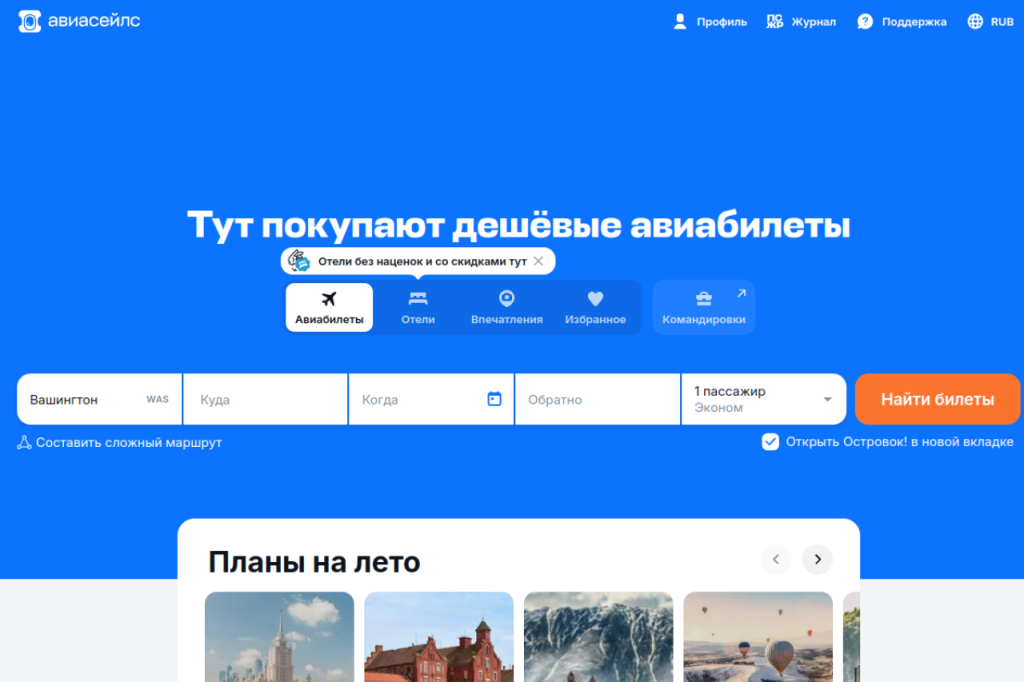Open the Избранное favorites tab
The image size is (1024, 682).
click(596, 307)
